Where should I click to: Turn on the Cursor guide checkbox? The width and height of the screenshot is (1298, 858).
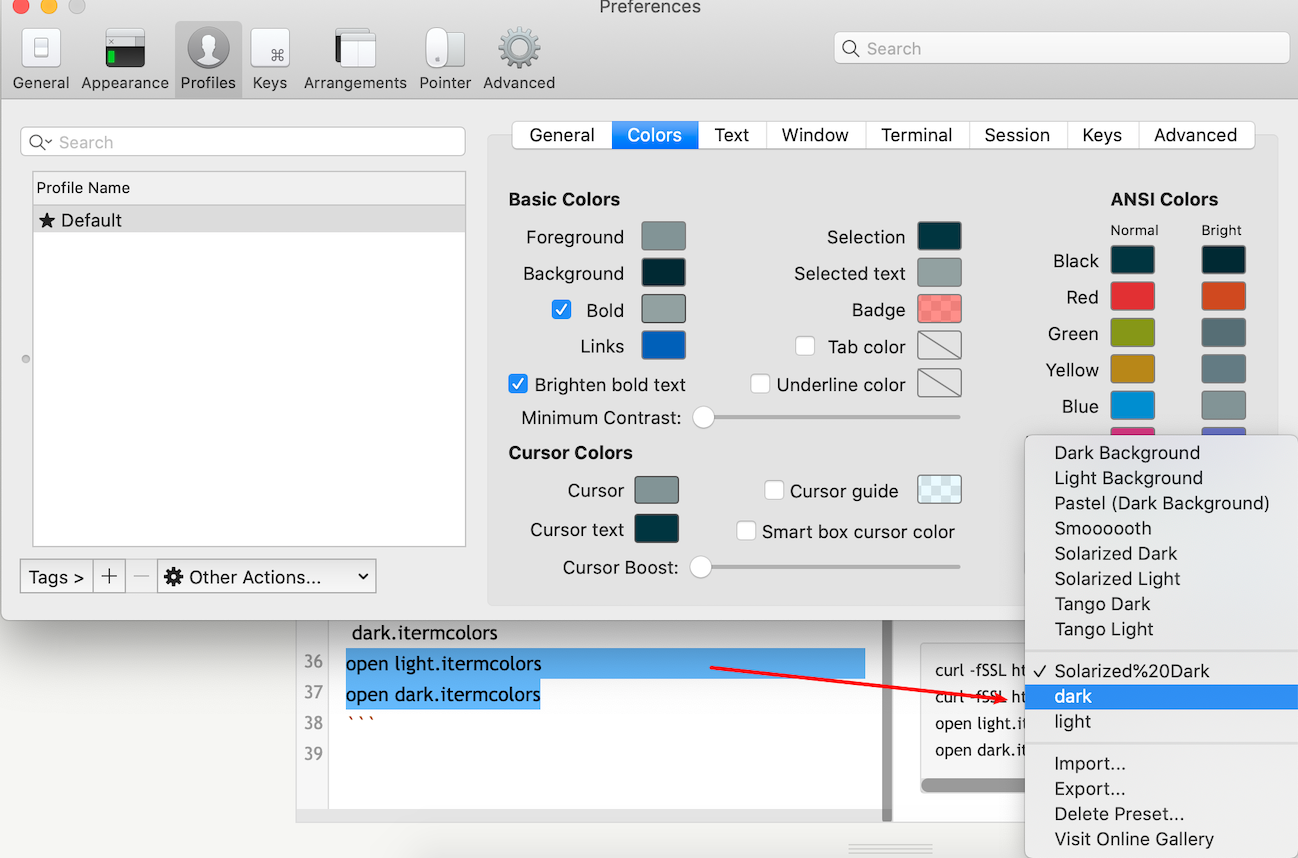pyautogui.click(x=773, y=490)
